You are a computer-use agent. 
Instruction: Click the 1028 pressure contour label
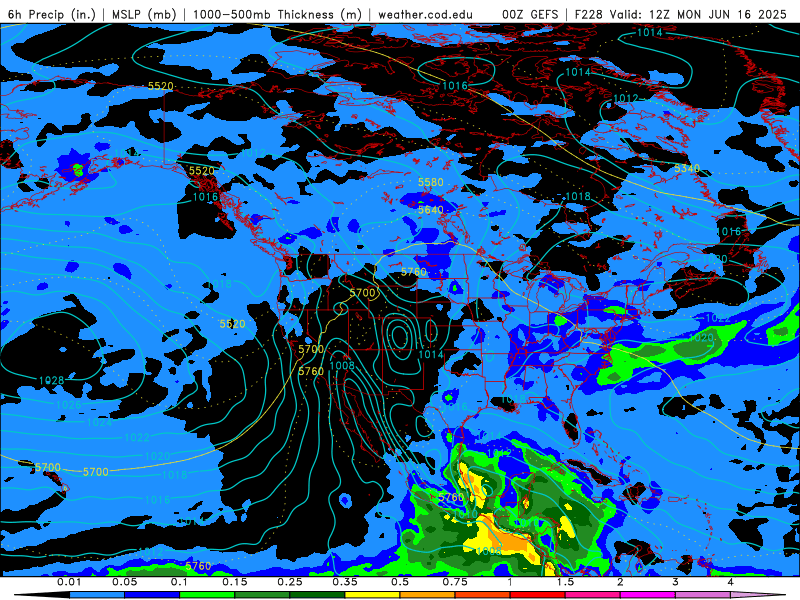point(52,380)
